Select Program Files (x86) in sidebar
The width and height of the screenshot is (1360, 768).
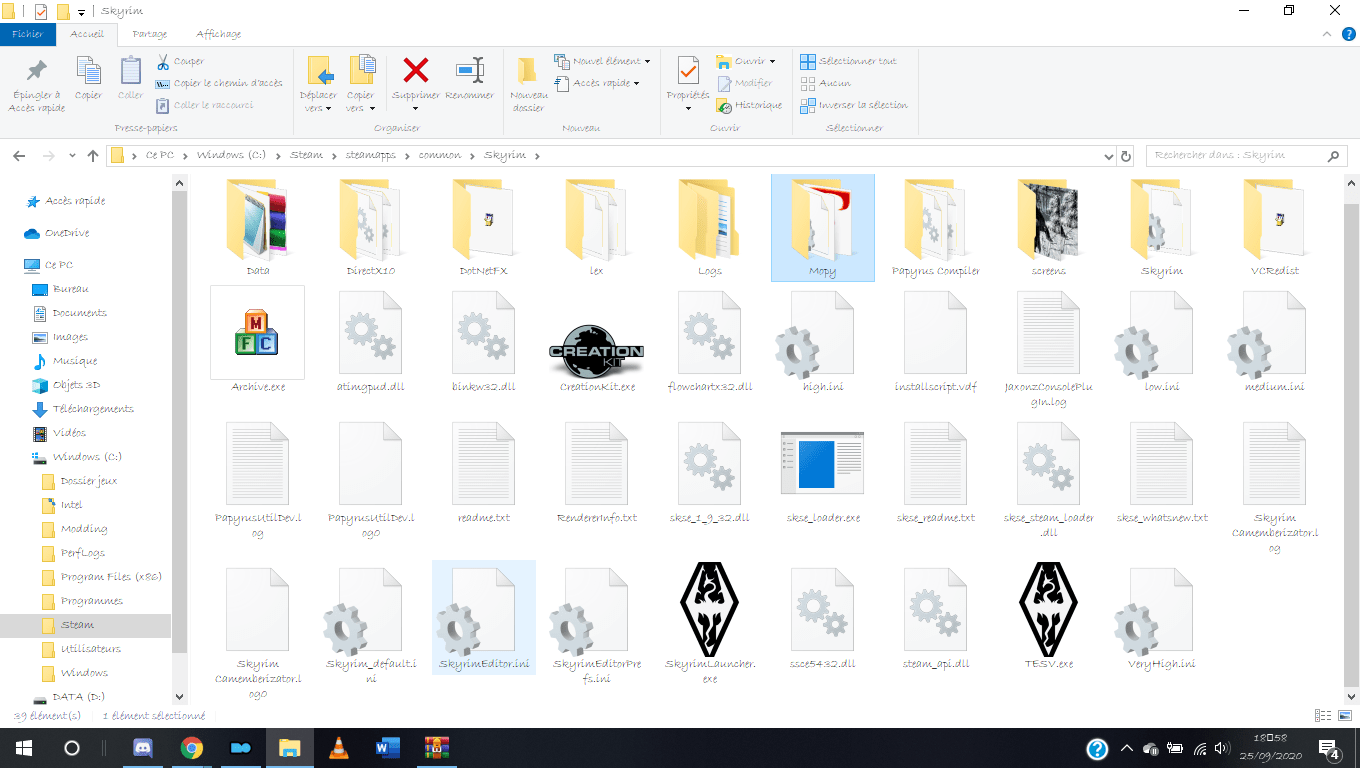tap(101, 577)
